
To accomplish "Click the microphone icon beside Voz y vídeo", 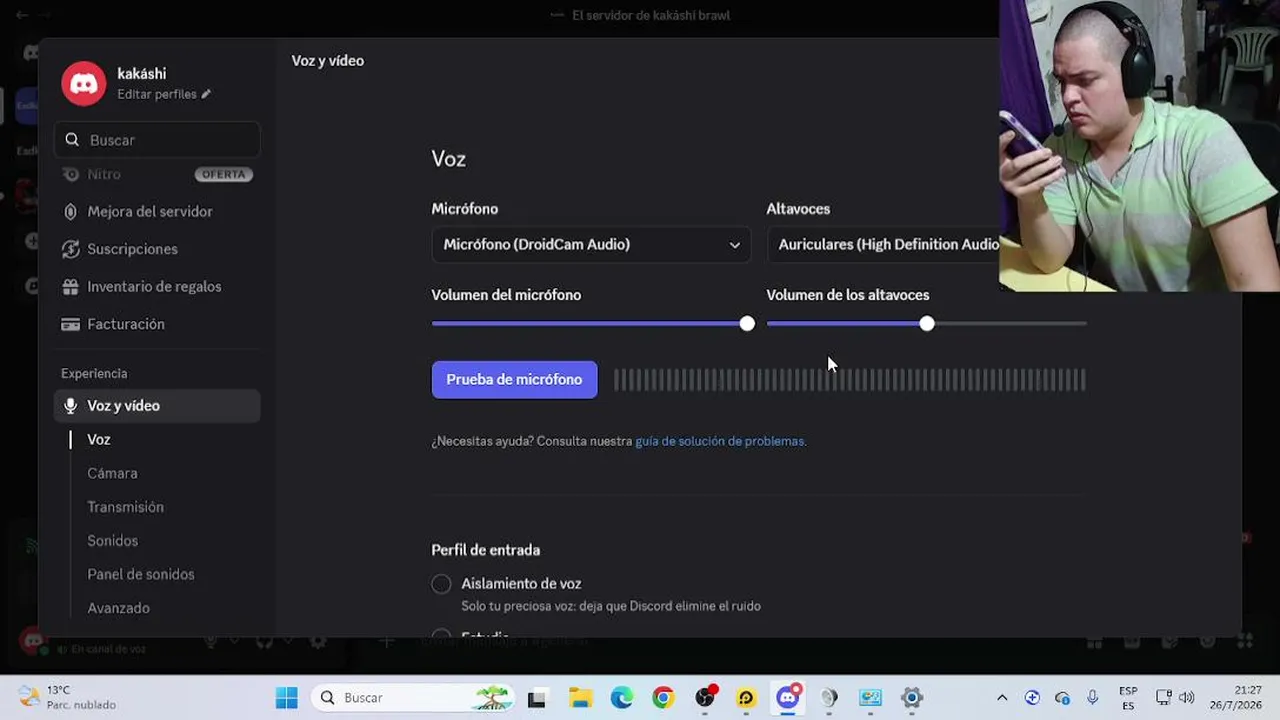I will (70, 406).
